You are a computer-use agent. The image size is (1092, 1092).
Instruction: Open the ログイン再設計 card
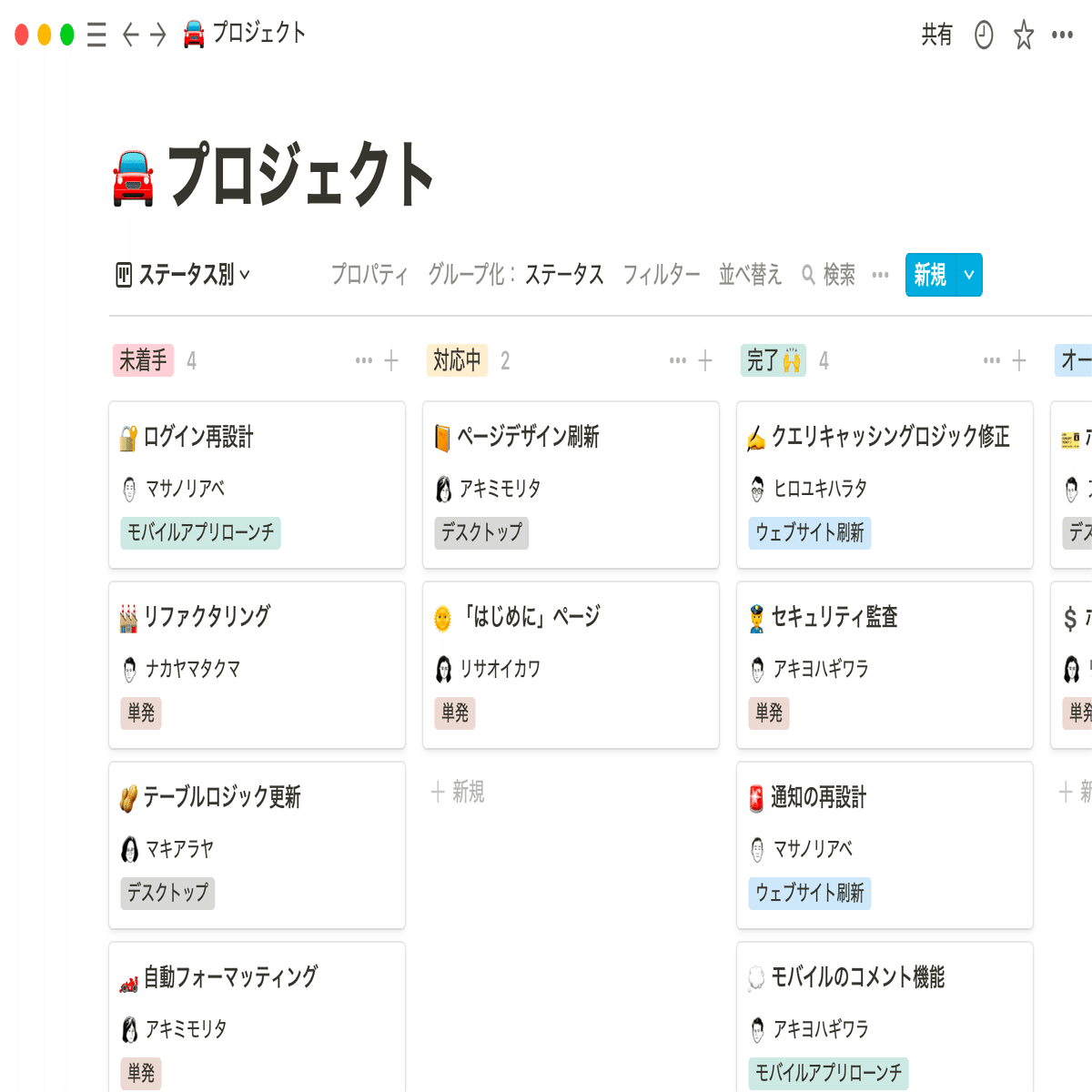pyautogui.click(x=257, y=485)
